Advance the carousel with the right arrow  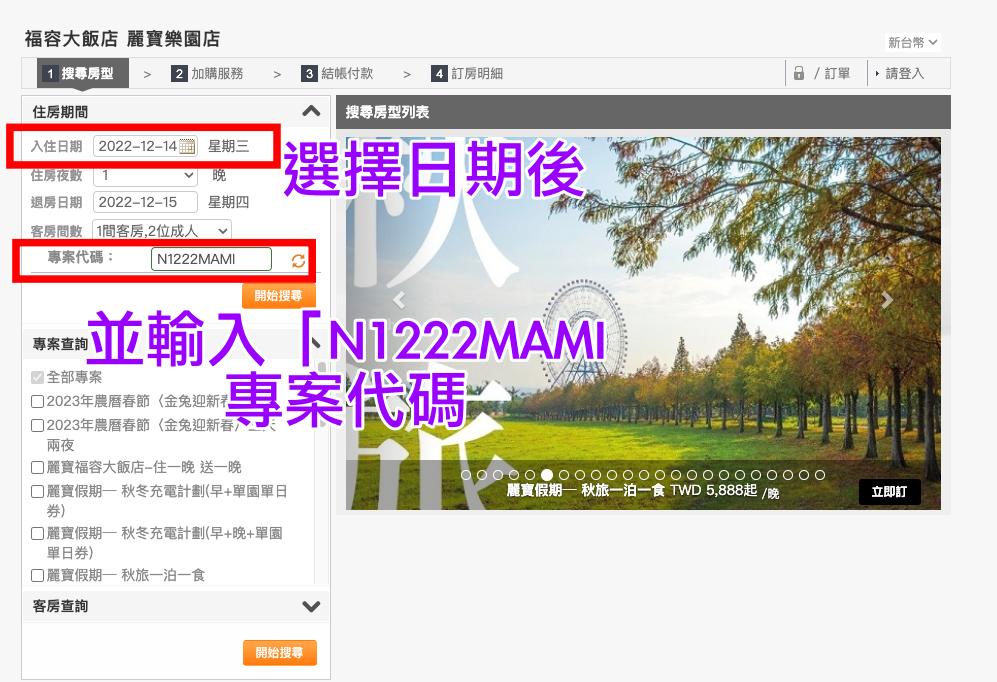point(886,299)
